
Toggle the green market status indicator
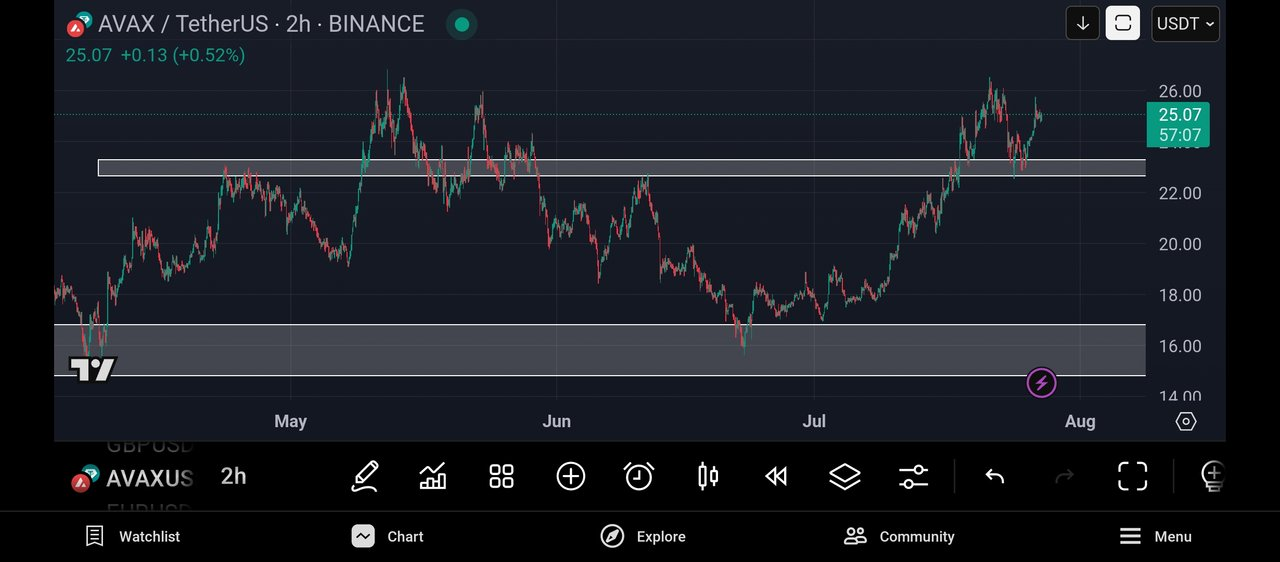(x=460, y=24)
